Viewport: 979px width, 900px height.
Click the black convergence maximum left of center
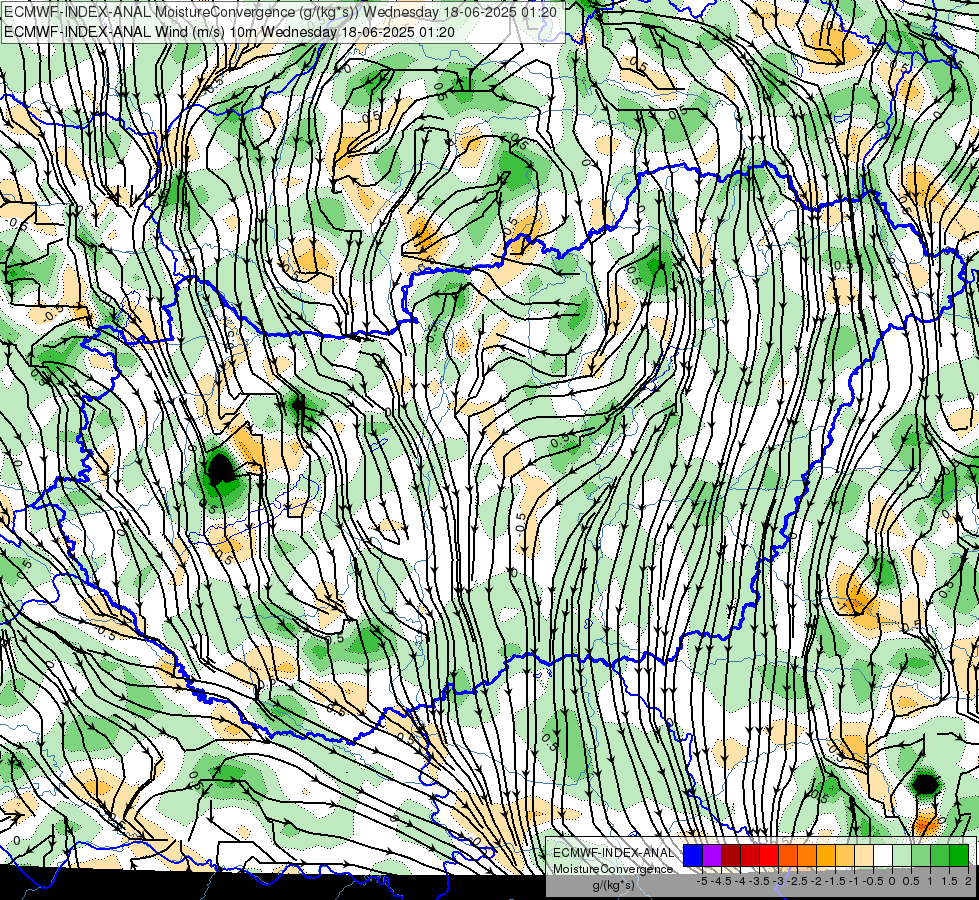(220, 470)
